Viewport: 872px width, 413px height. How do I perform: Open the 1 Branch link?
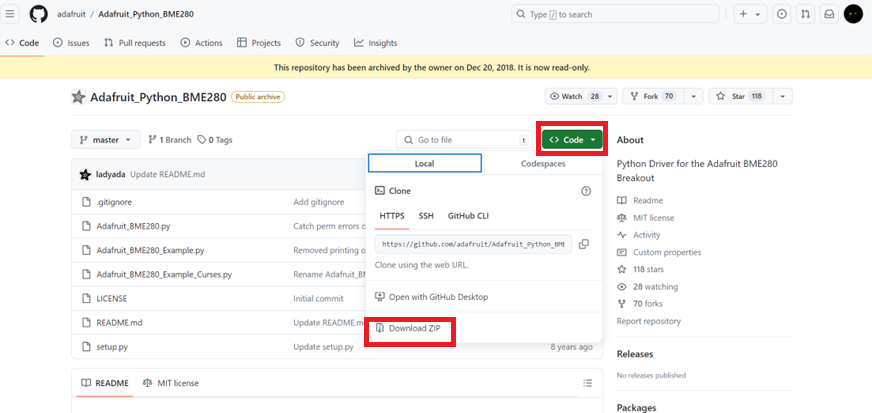170,140
